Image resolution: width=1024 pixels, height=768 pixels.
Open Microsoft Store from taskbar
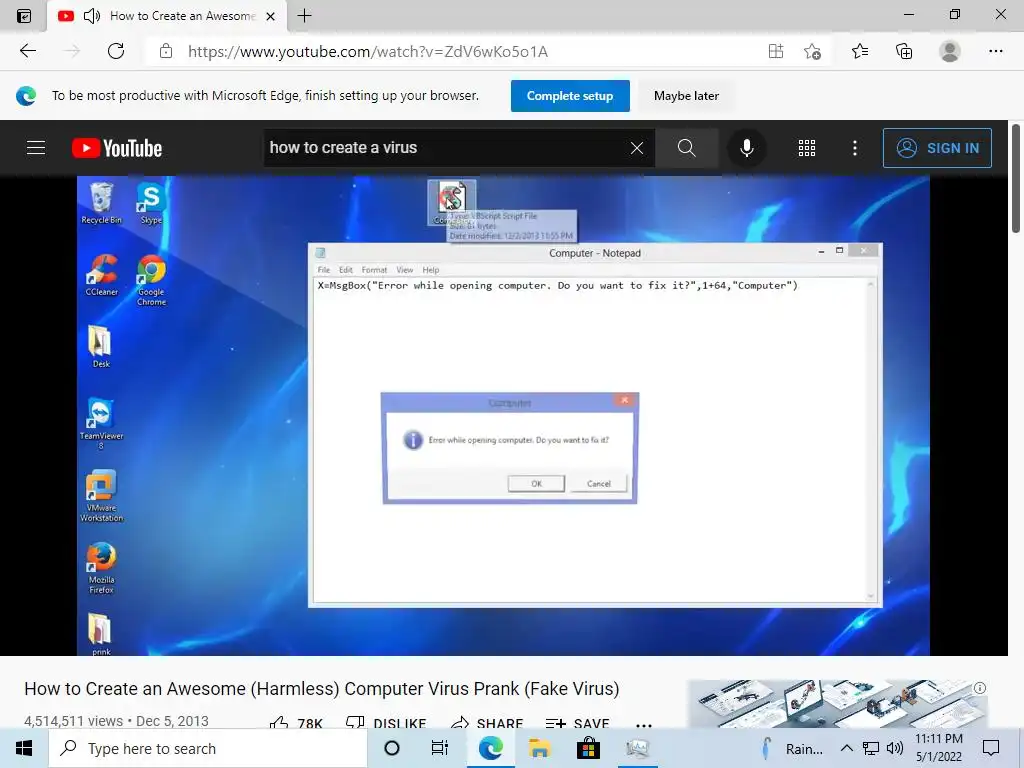(588, 748)
